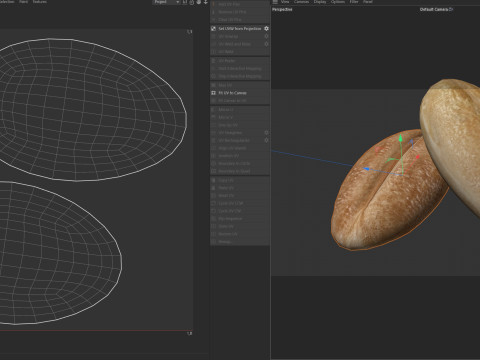The width and height of the screenshot is (480, 360).
Task: Select the UV Relax command
Action: tap(226, 52)
